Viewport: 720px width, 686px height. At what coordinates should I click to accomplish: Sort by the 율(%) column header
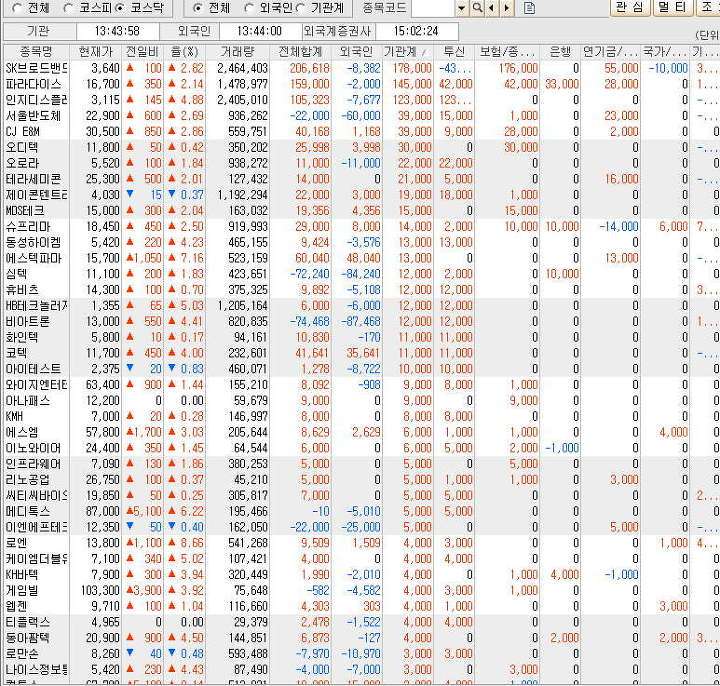(x=184, y=51)
